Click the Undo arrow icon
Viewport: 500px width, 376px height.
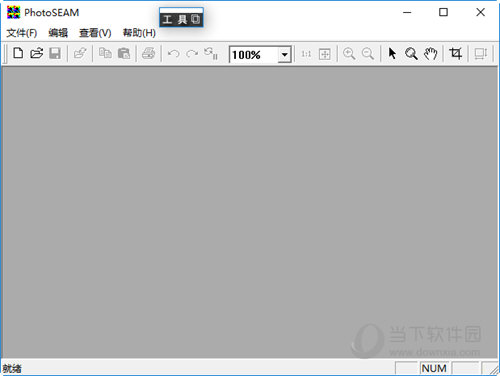tap(173, 53)
